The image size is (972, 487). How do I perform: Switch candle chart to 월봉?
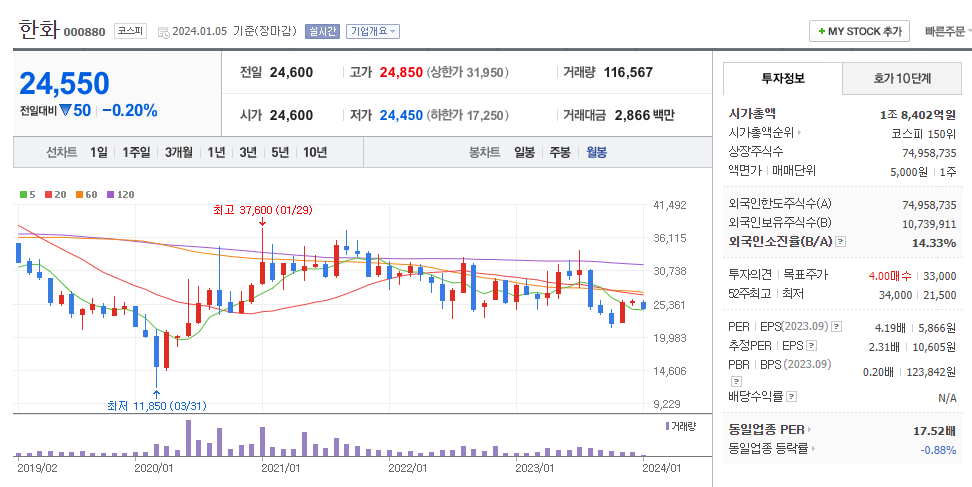[596, 152]
